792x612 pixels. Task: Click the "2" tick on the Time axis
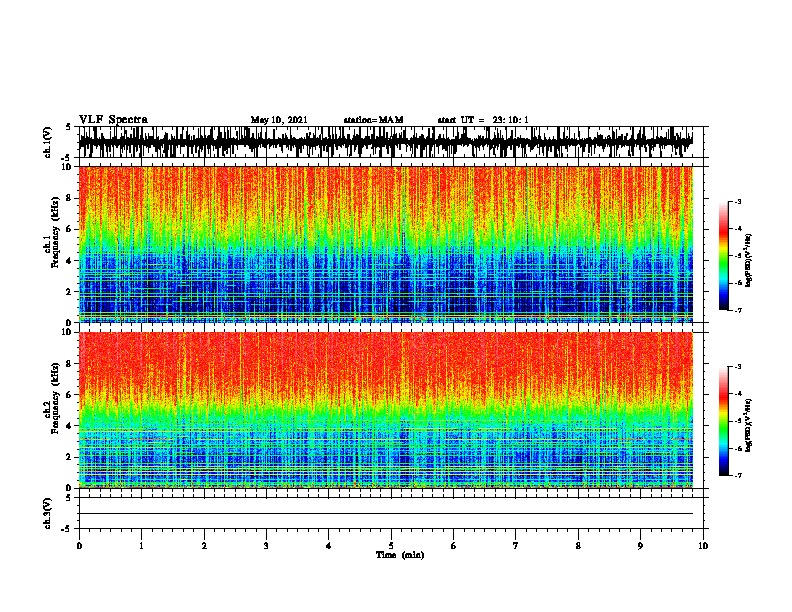click(x=204, y=546)
